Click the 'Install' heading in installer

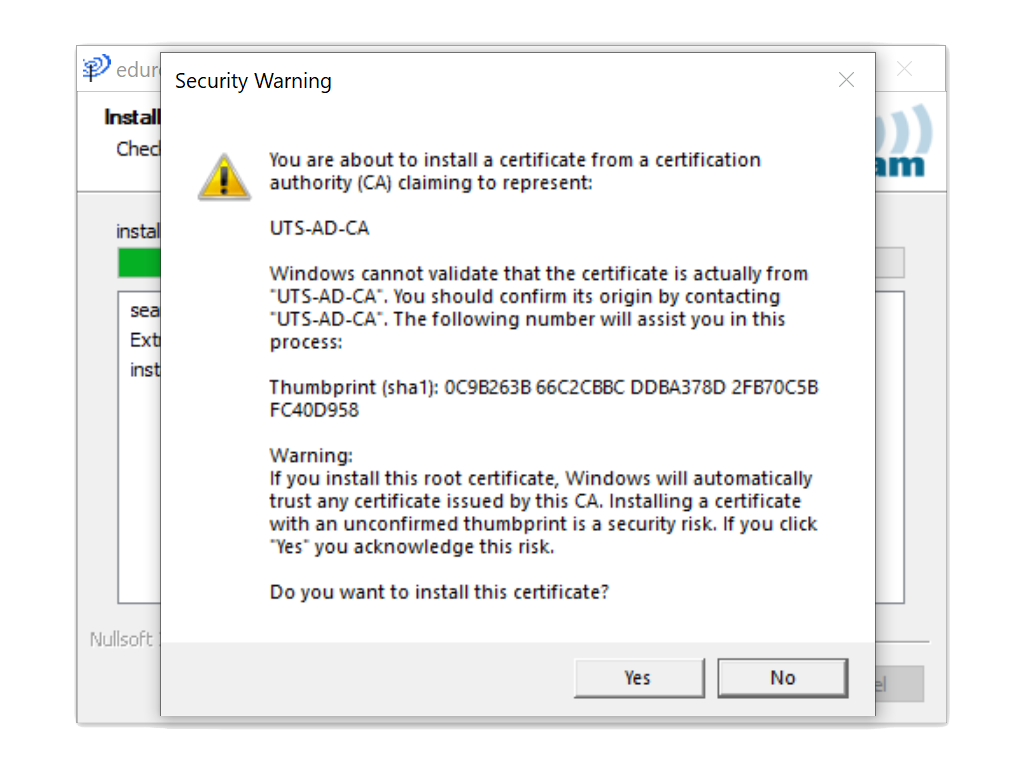coord(132,117)
